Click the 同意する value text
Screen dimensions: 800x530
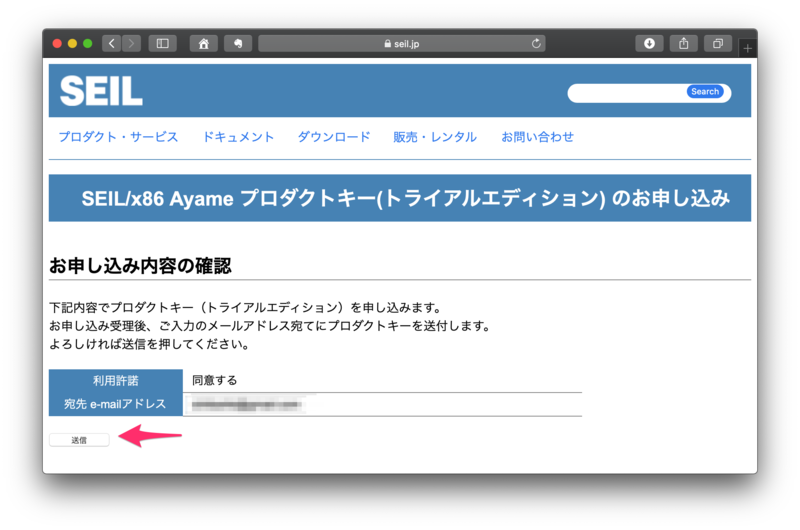click(214, 380)
